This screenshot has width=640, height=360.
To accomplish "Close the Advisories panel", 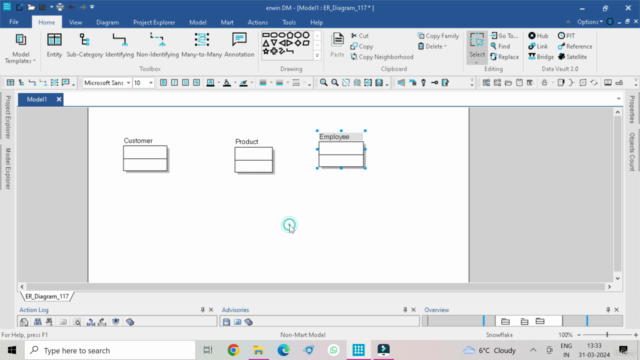I will click(x=413, y=310).
